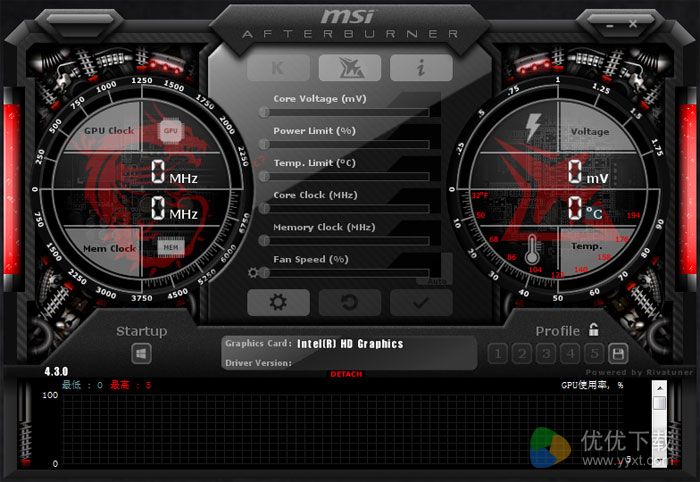Screen dimensions: 700x482
Task: Adjust the Memory Clock (MHz) slider
Action: [x=344, y=240]
